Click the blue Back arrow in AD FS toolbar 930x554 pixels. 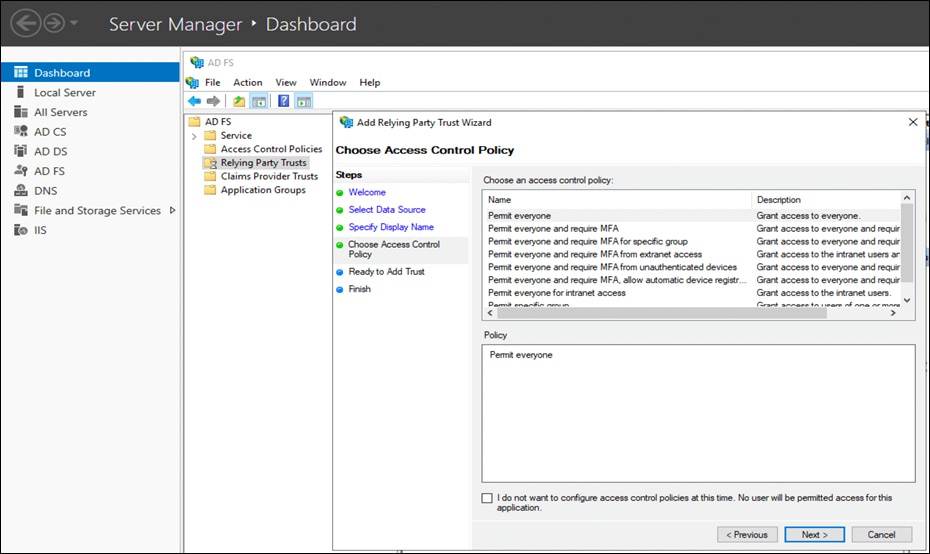click(x=194, y=101)
